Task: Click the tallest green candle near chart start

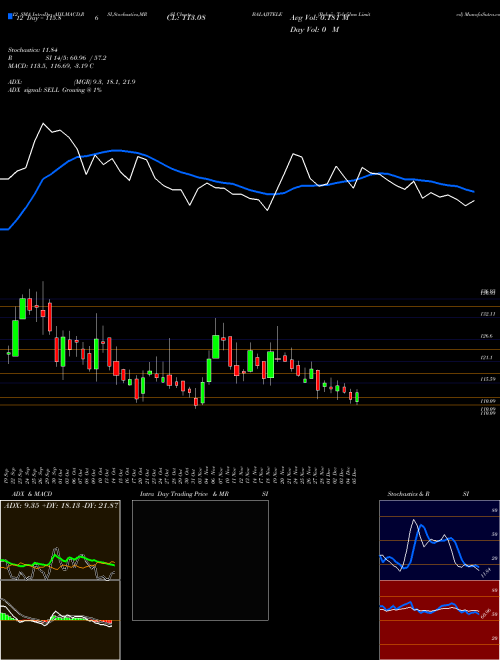Action: point(16,338)
